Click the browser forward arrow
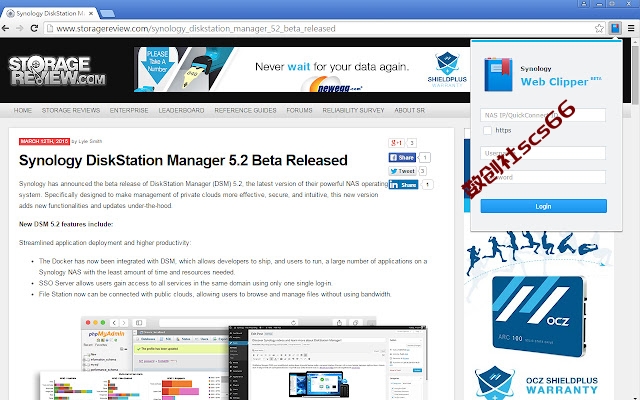 tap(20, 28)
